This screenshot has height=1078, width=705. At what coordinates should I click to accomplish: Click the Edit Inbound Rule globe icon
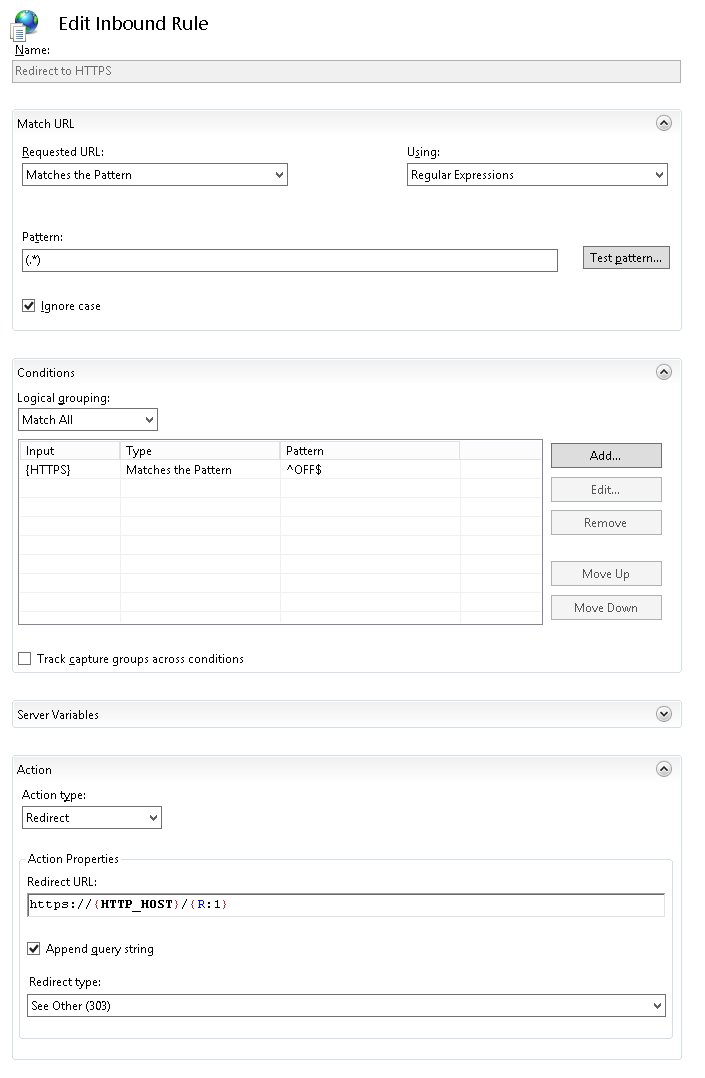coord(24,22)
